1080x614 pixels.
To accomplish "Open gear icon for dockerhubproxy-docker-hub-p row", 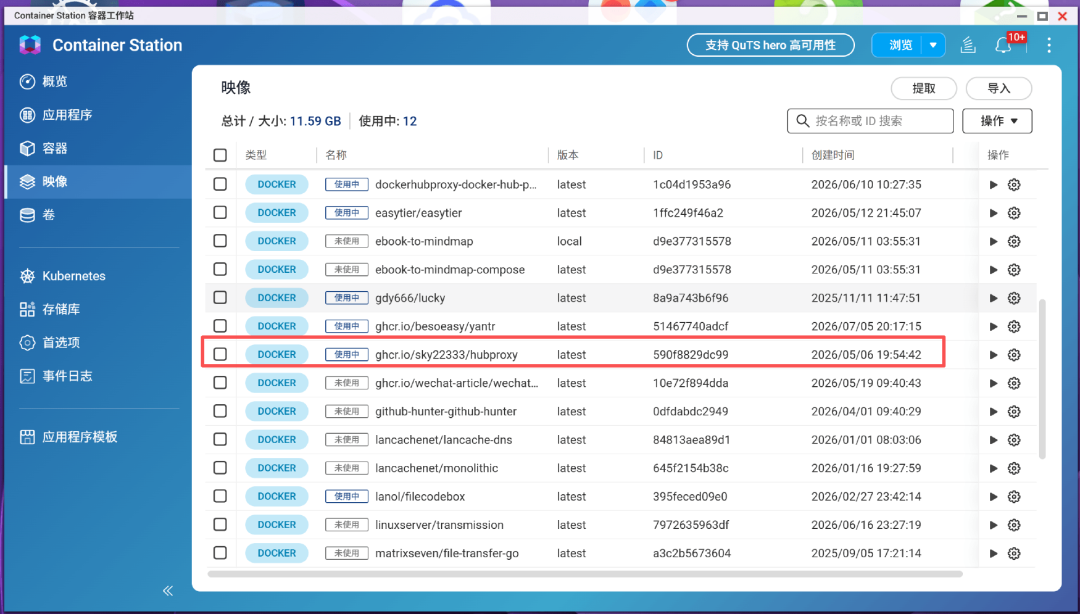I will click(1014, 185).
